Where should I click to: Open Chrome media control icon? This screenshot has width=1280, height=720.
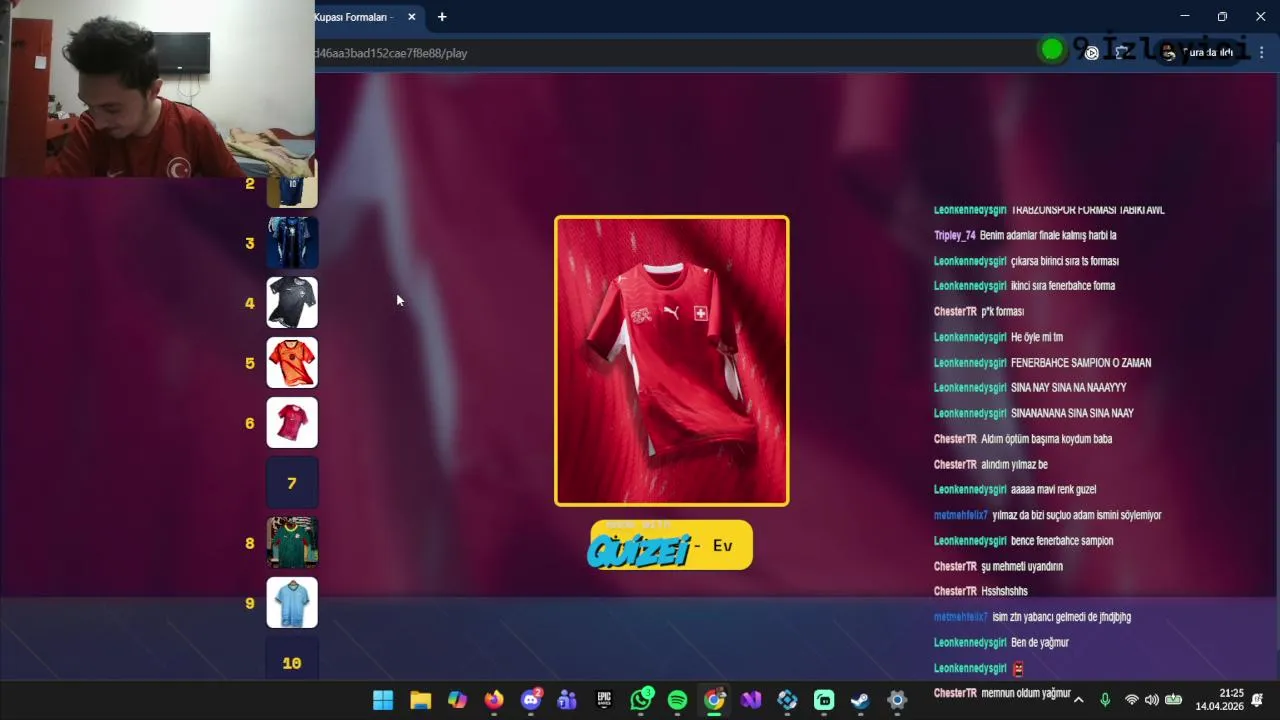(x=1092, y=53)
